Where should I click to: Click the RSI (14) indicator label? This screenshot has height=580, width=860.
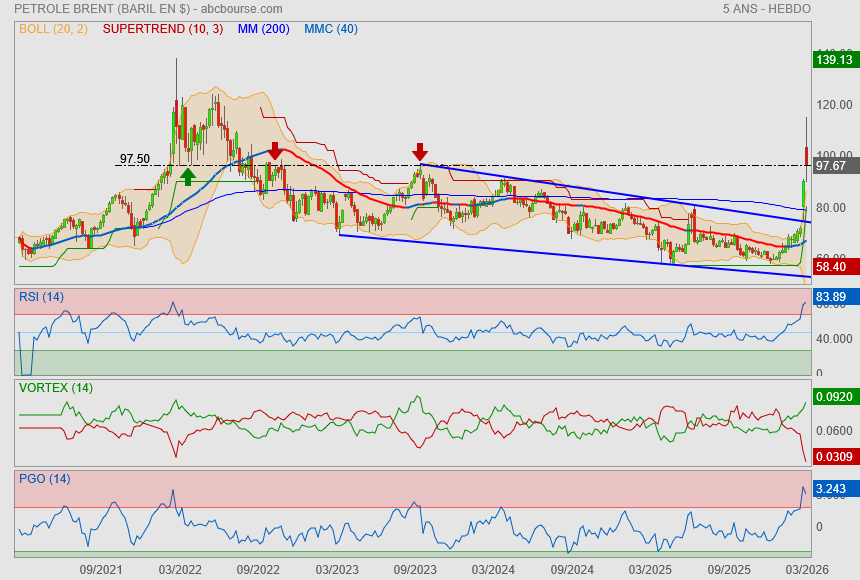point(41,297)
